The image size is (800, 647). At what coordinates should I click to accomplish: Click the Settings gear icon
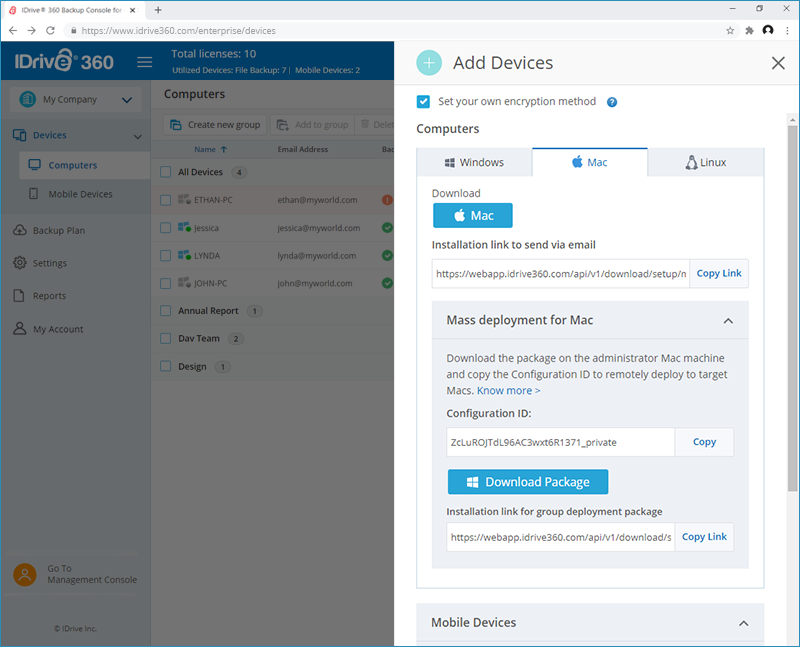coord(19,263)
